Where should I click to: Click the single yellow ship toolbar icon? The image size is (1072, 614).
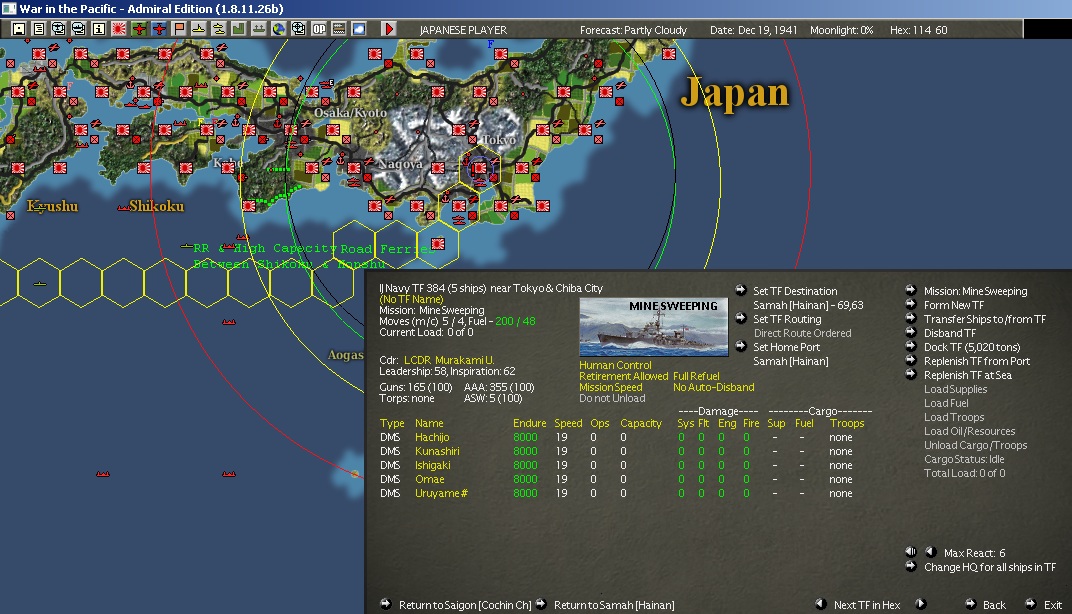point(198,29)
